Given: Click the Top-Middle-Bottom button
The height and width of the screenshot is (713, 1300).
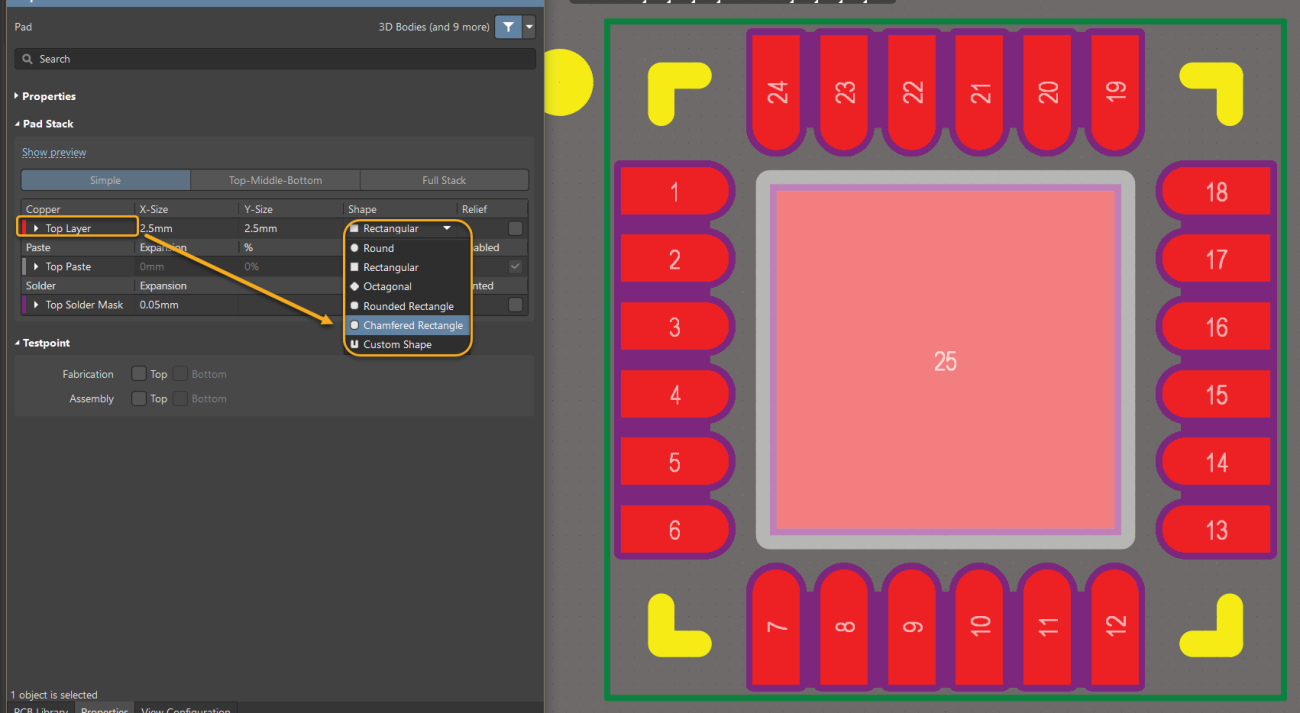Looking at the screenshot, I should pos(274,180).
